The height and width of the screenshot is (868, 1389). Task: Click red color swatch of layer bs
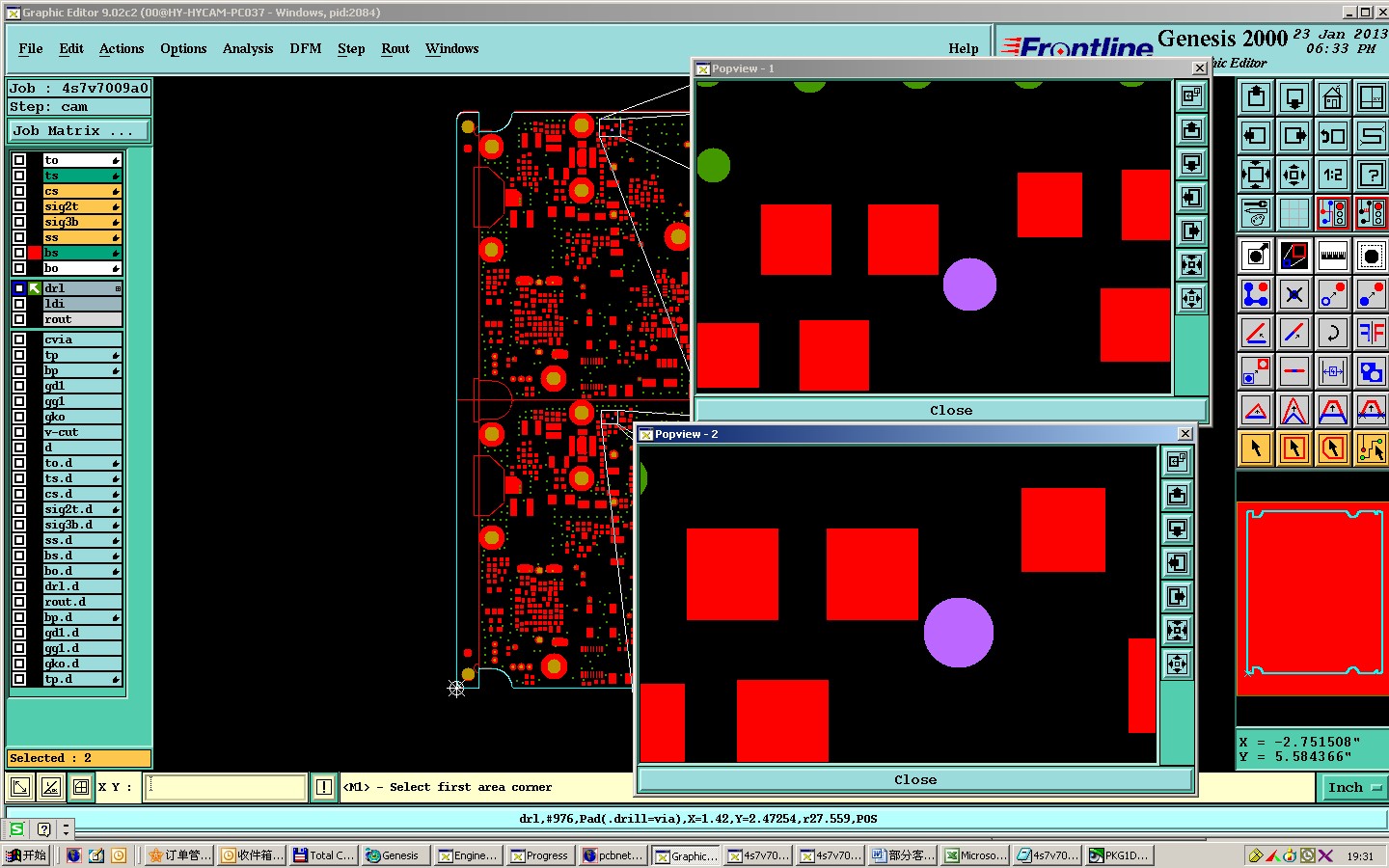(x=35, y=253)
